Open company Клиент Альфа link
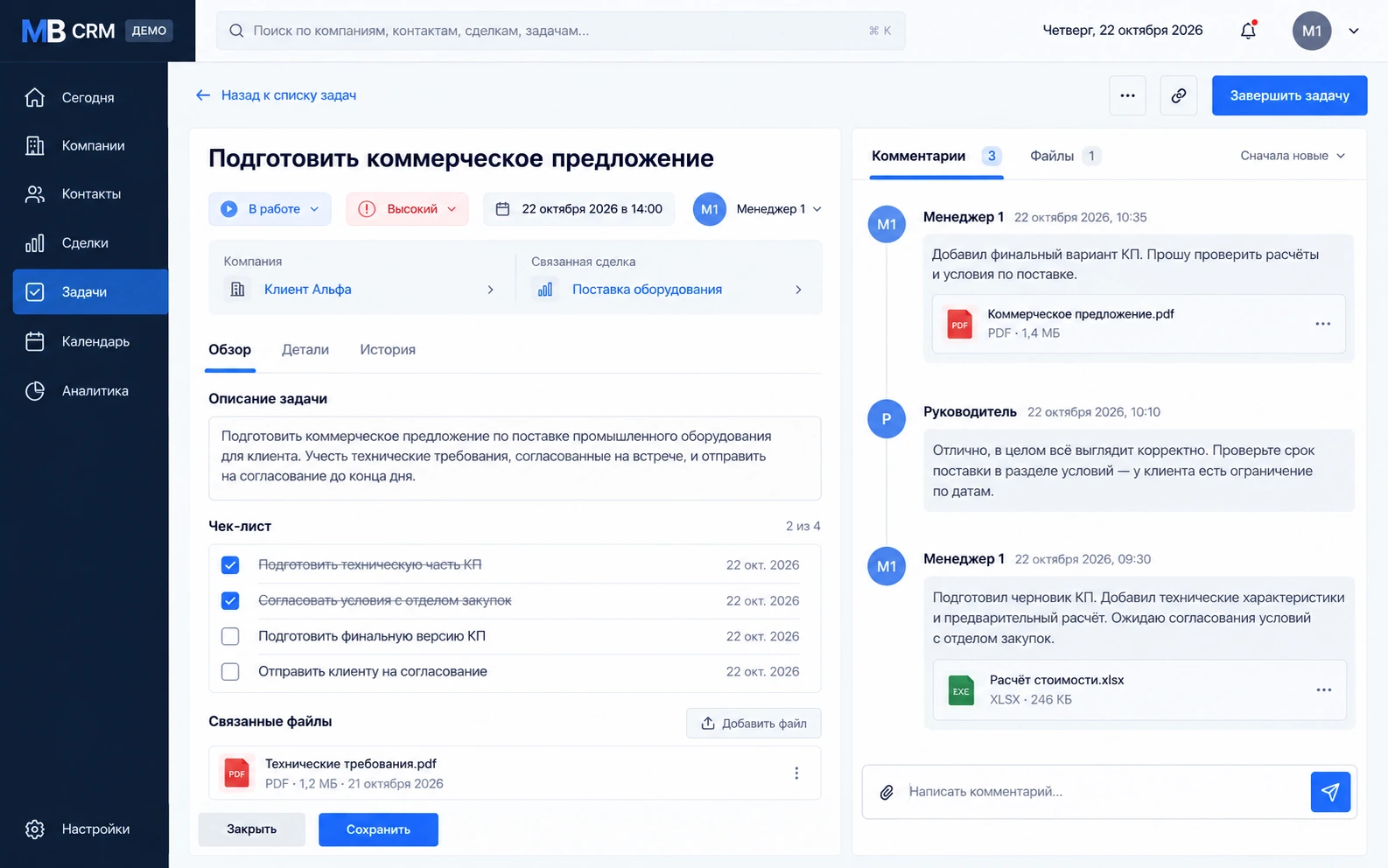The width and height of the screenshot is (1388, 868). (x=308, y=290)
